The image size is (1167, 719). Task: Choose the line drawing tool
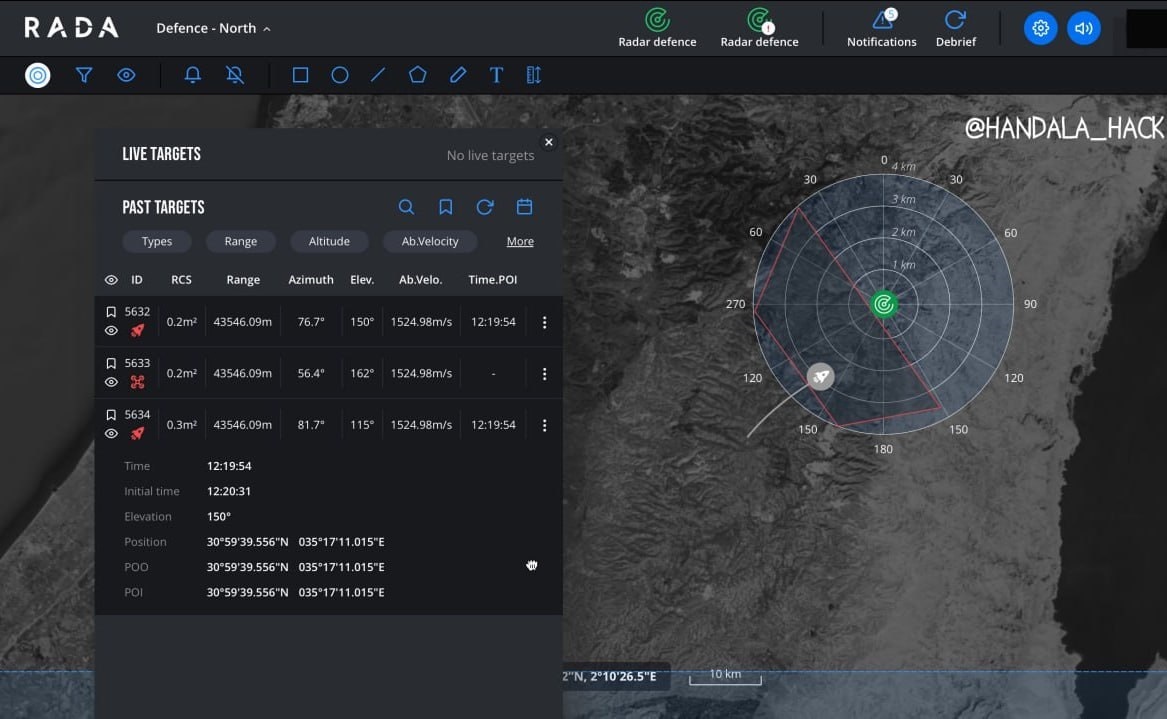378,75
